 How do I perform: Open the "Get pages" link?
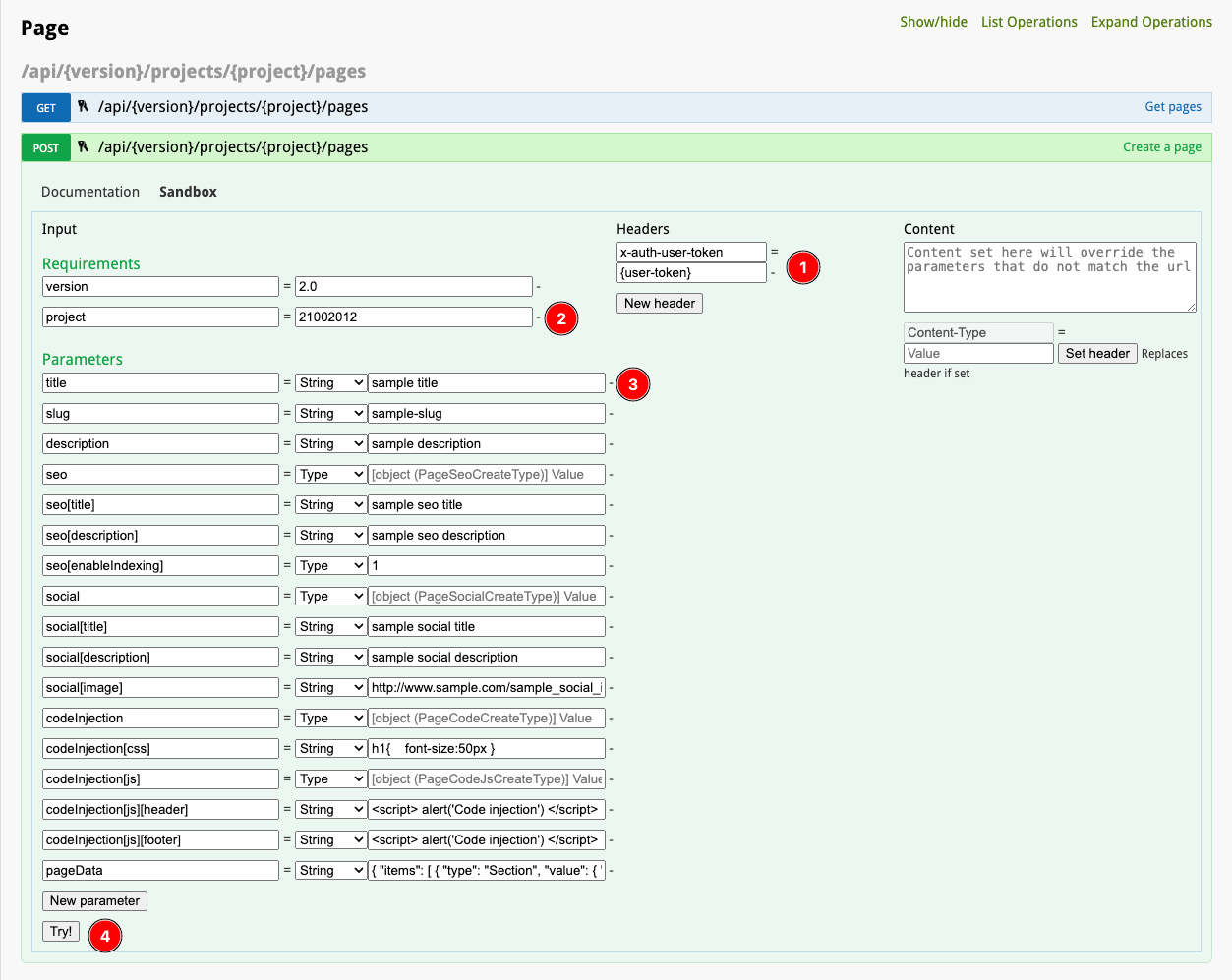tap(1172, 106)
